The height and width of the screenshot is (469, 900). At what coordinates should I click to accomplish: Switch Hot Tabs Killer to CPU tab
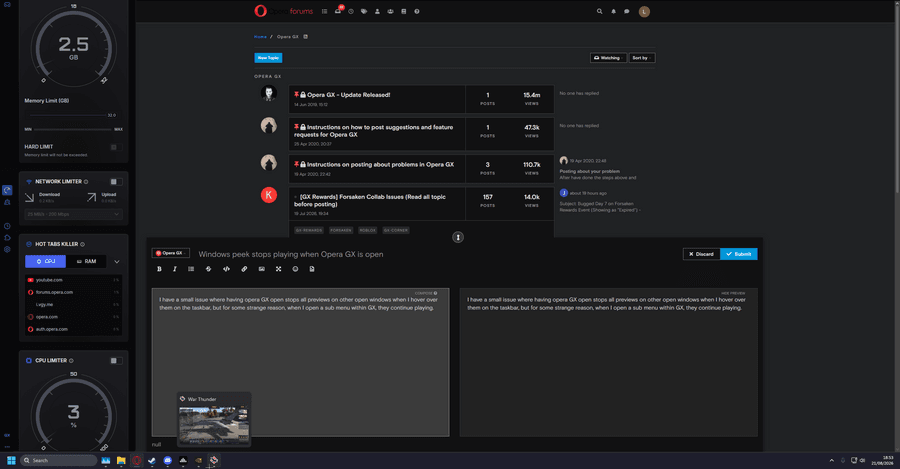point(45,261)
